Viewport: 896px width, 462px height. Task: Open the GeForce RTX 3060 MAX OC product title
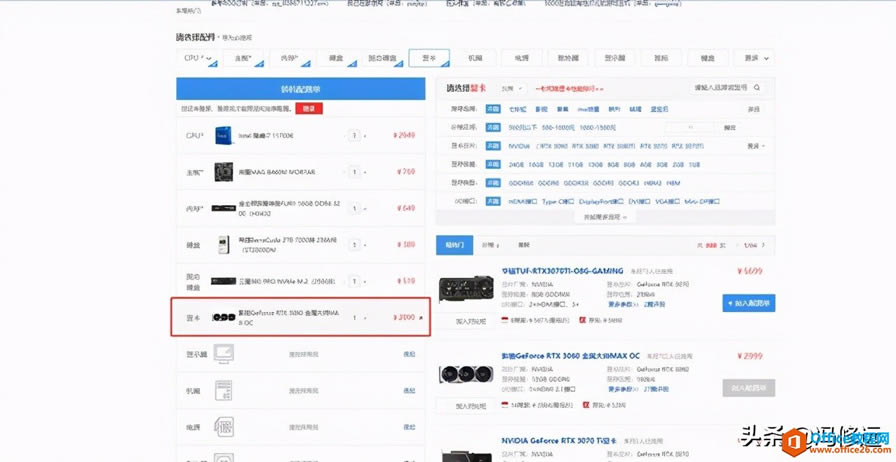click(570, 356)
